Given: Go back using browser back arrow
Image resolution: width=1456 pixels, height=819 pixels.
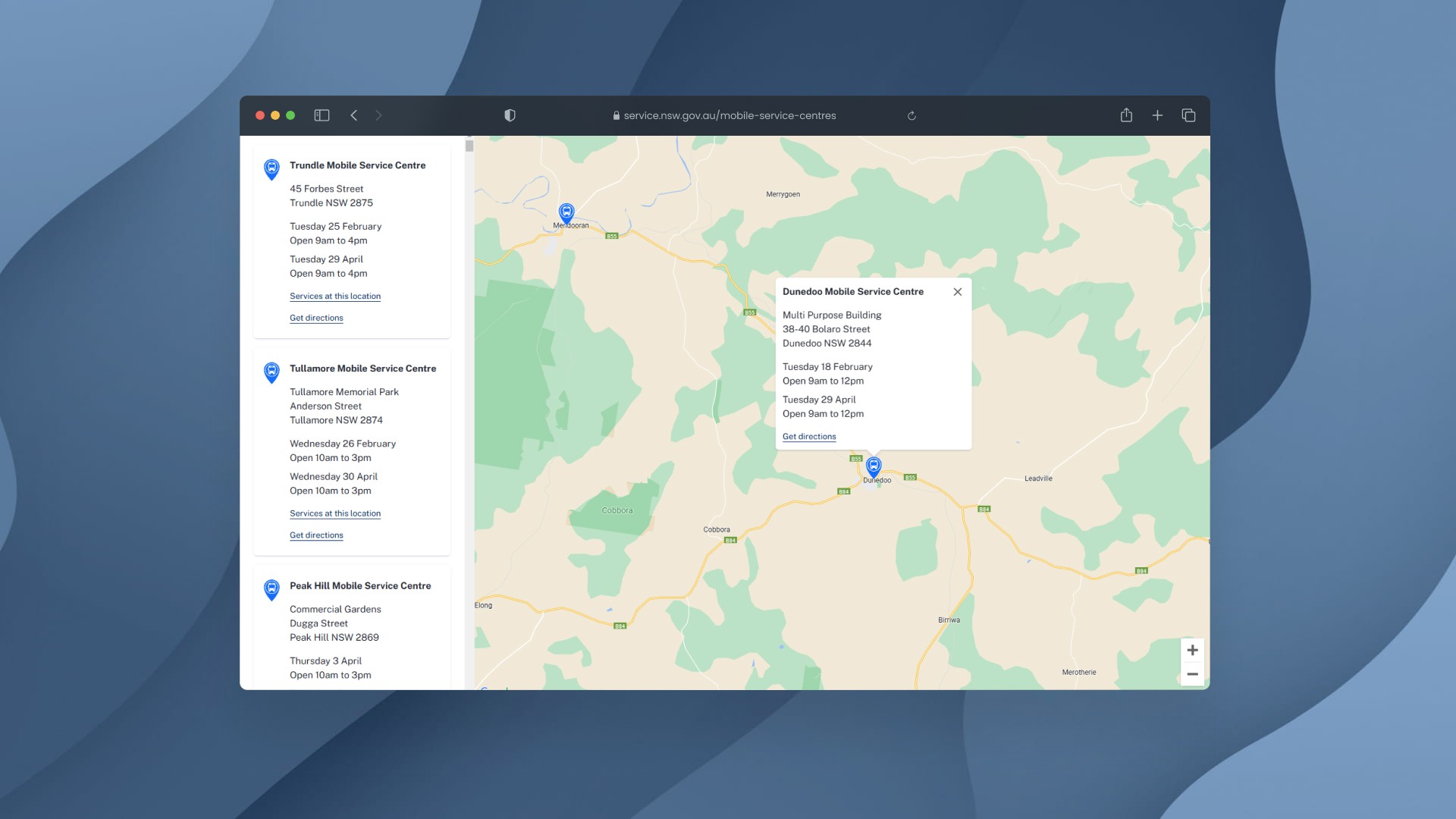Looking at the screenshot, I should 354,115.
